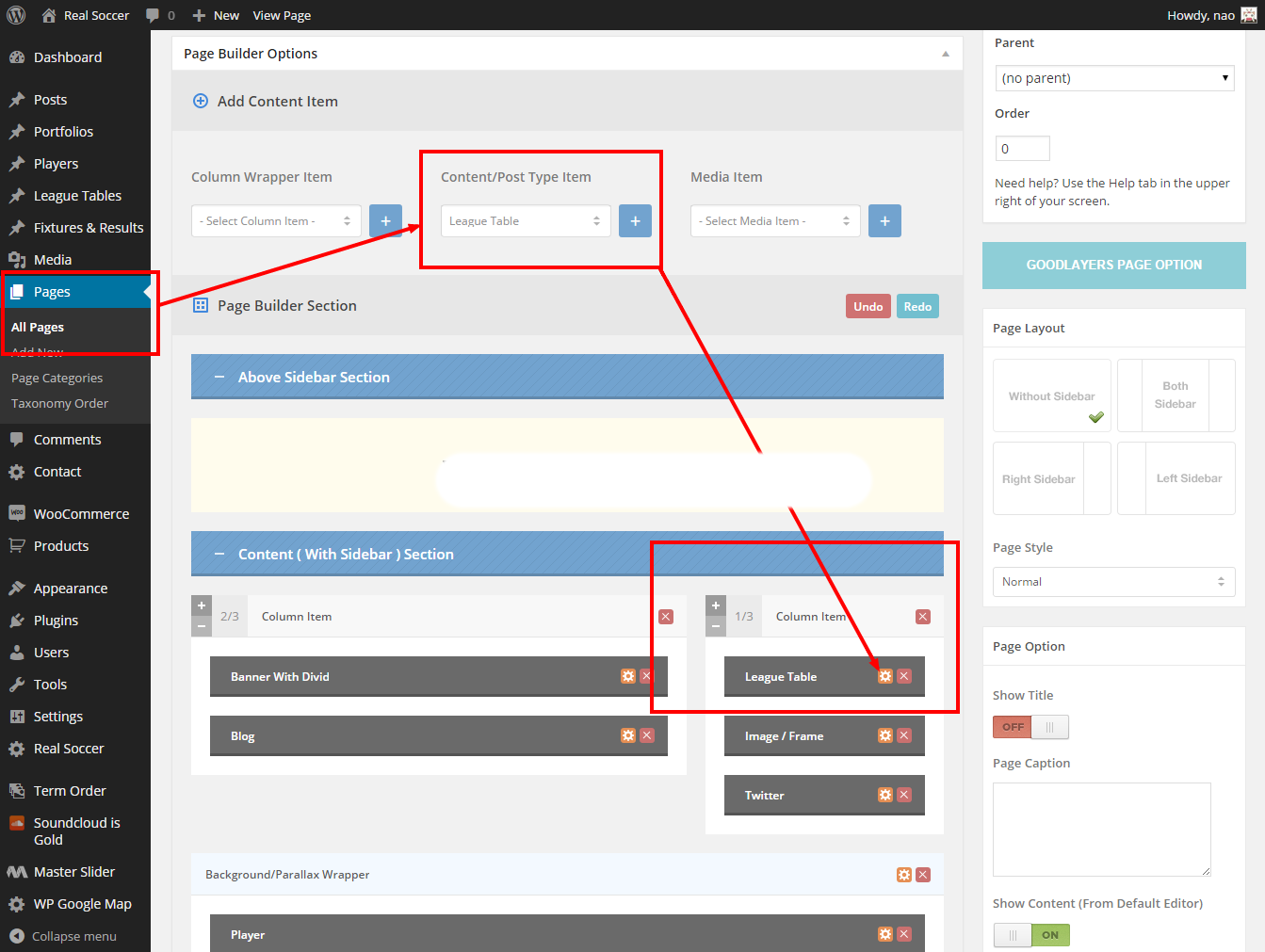
Task: Click plus button next to Select Media Item
Action: [x=884, y=221]
